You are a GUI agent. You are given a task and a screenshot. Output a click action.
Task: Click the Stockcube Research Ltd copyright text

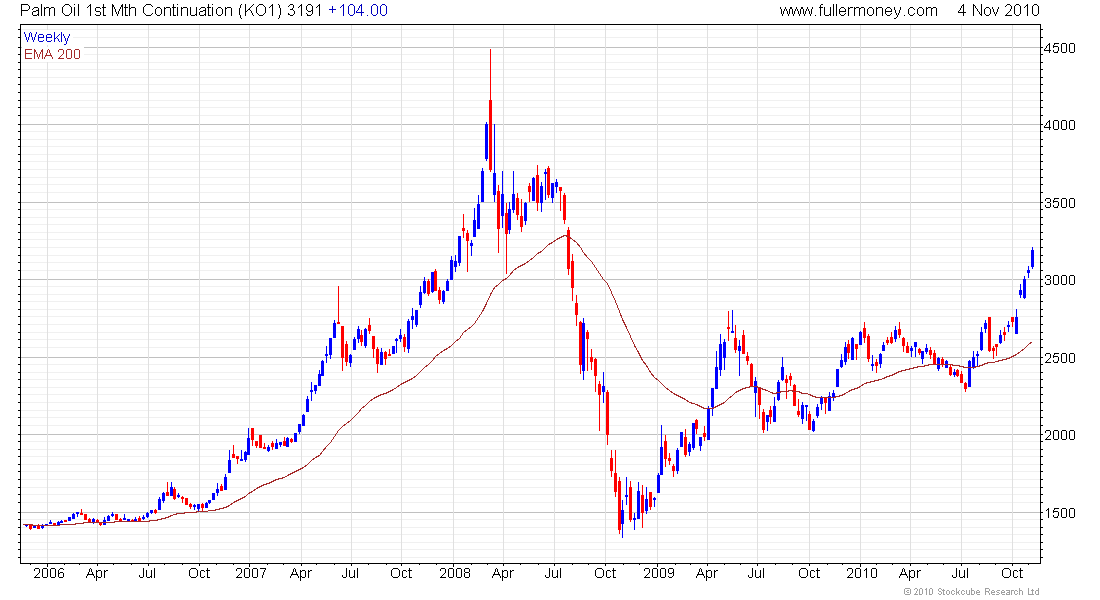972,592
